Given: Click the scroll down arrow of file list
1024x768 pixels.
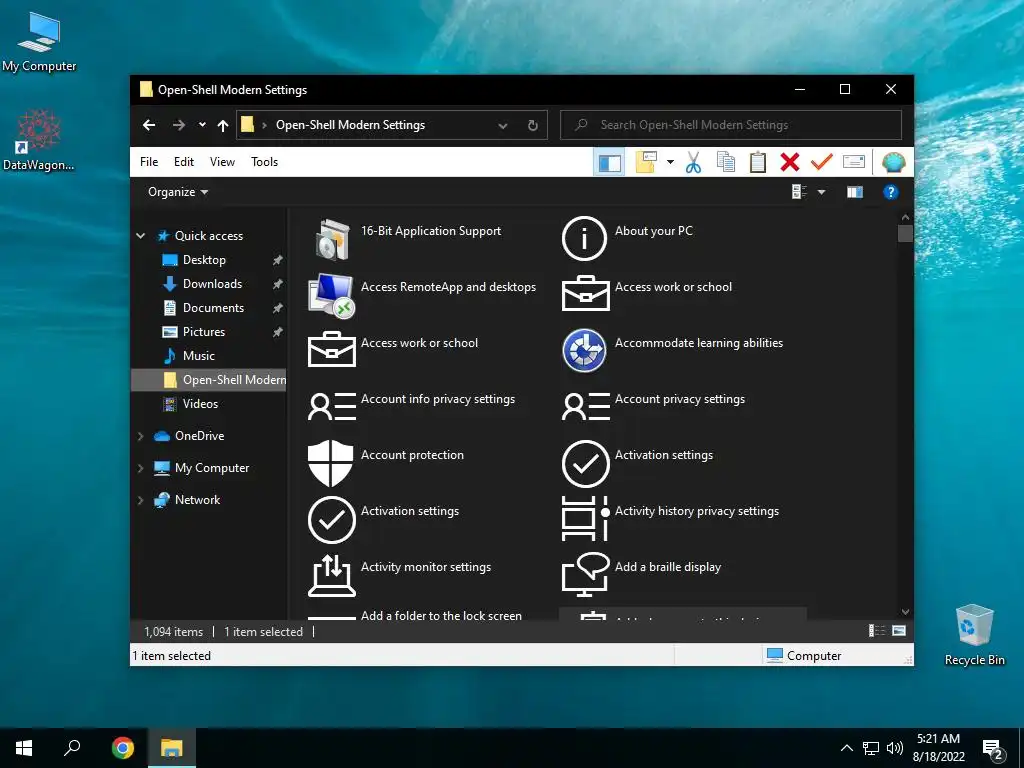Looking at the screenshot, I should [x=905, y=612].
